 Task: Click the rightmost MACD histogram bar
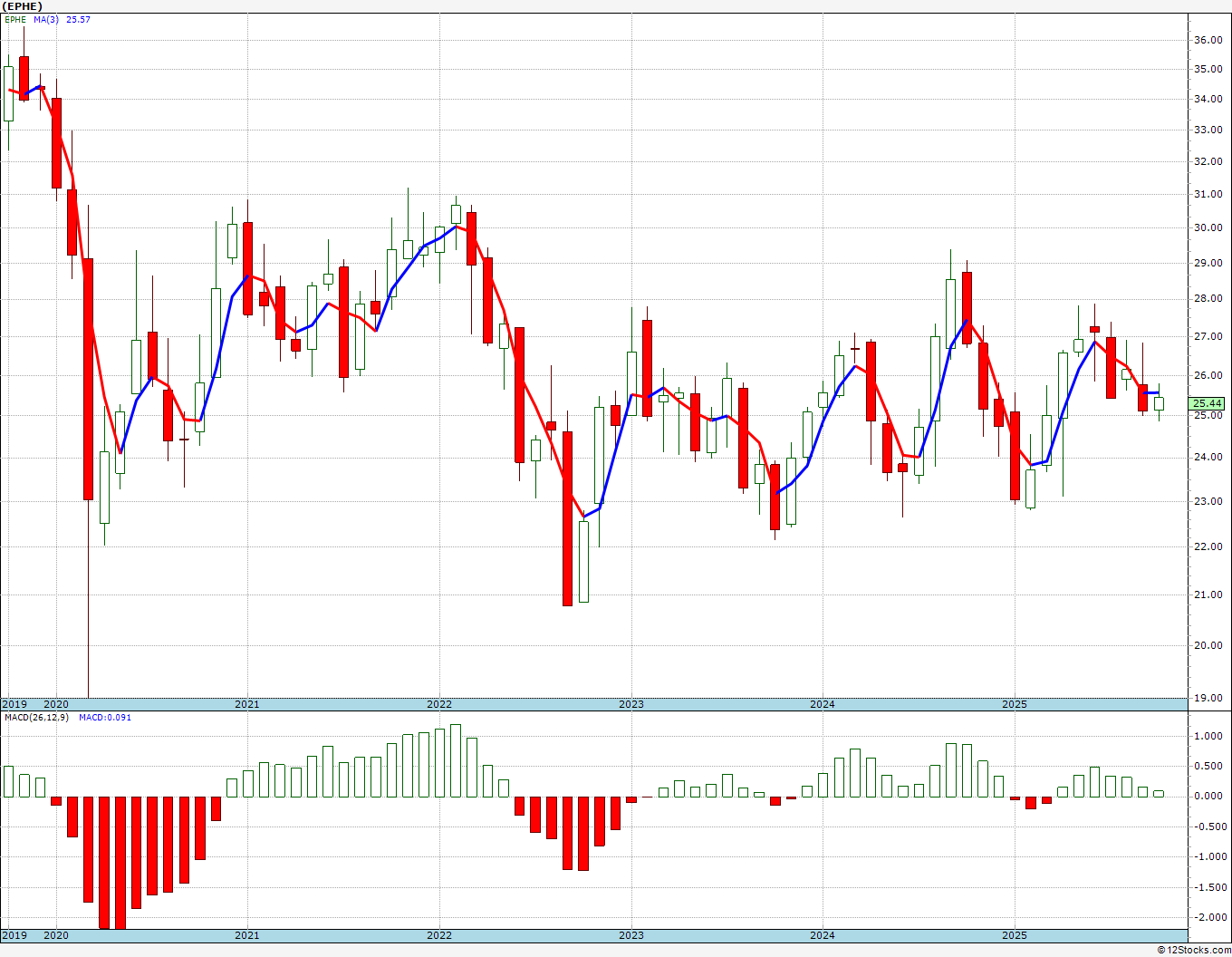point(1159,794)
